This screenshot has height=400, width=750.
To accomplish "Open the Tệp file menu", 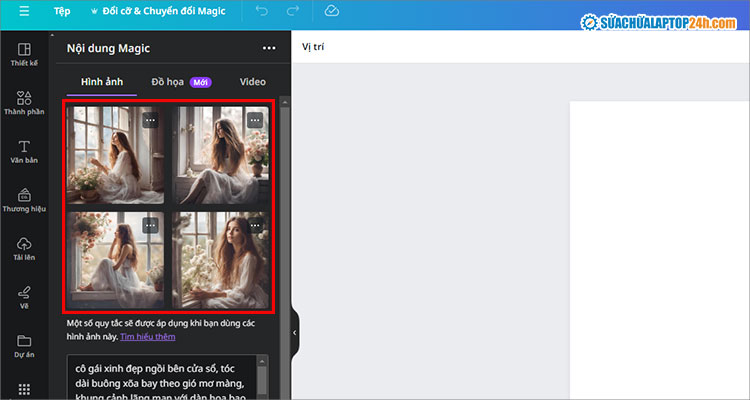I will (x=62, y=11).
